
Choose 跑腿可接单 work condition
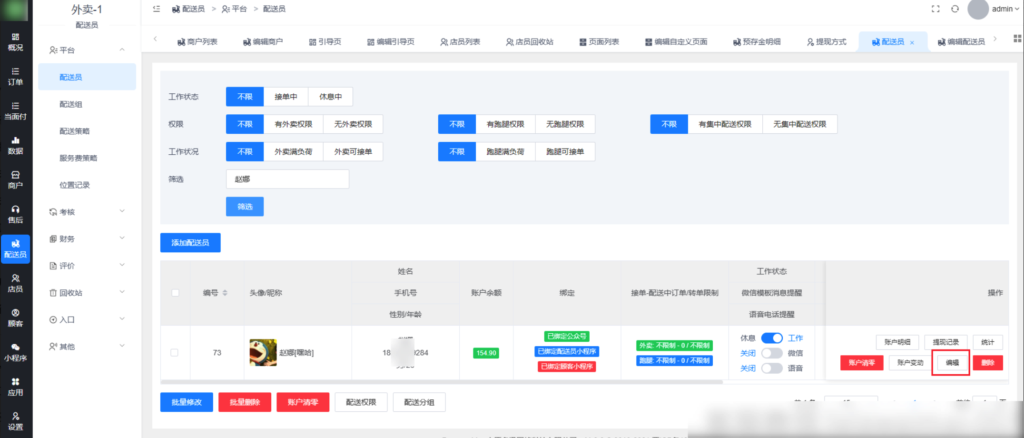pyautogui.click(x=565, y=151)
